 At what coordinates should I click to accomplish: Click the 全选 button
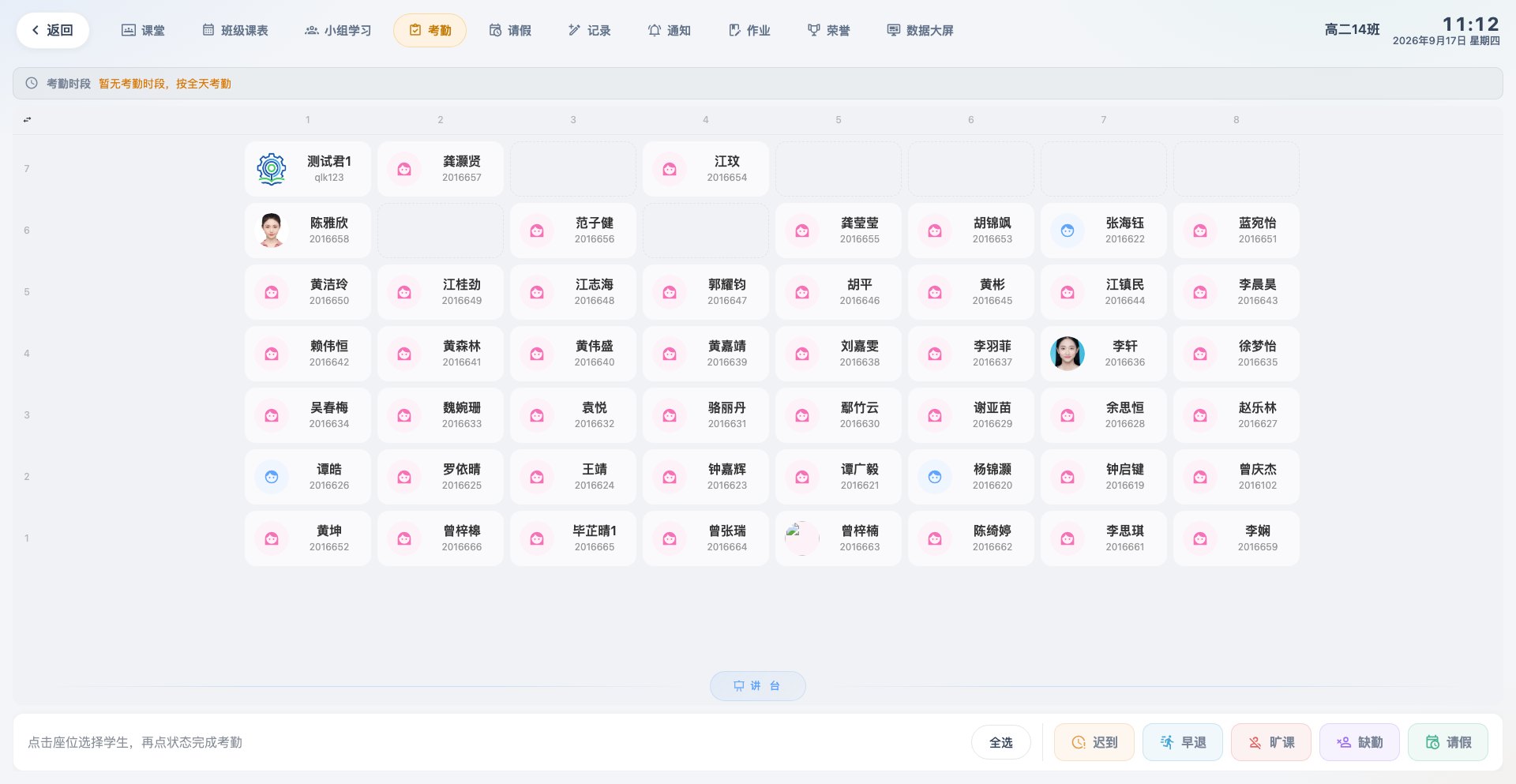[x=1000, y=742]
